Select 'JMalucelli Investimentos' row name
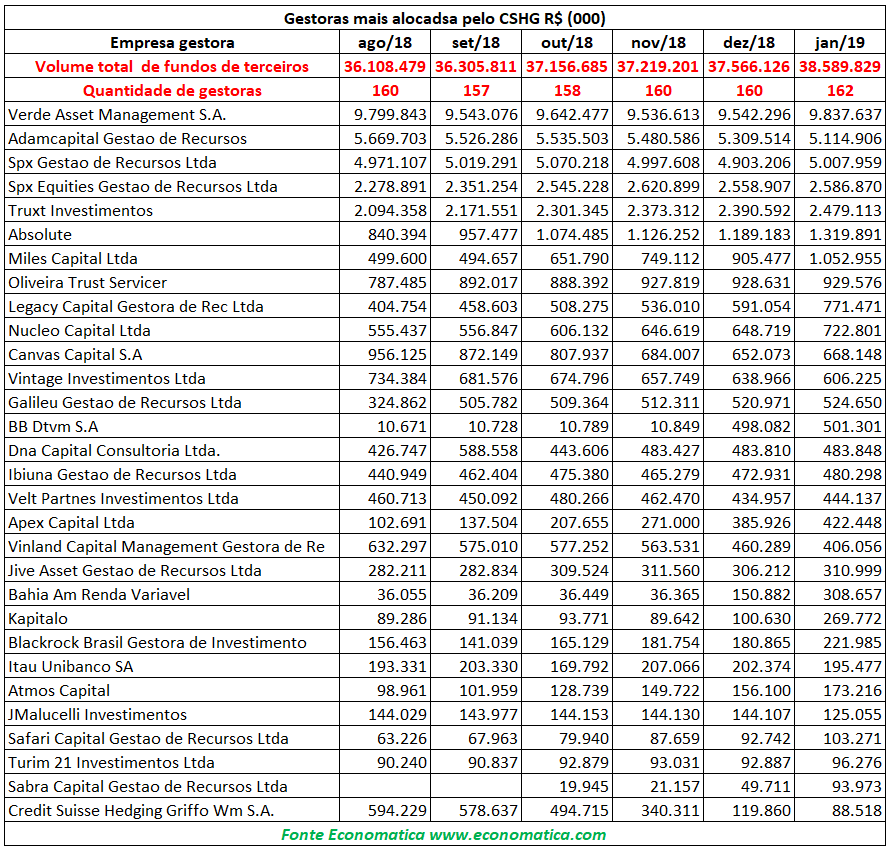 click(97, 714)
